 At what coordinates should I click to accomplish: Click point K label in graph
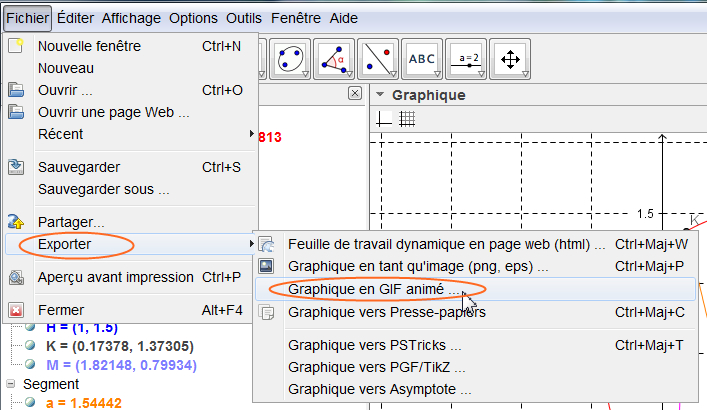point(694,220)
